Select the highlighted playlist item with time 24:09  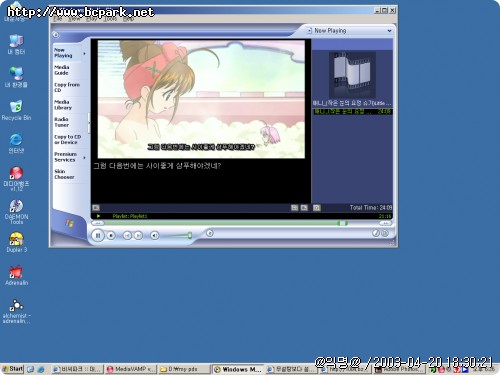tap(352, 111)
